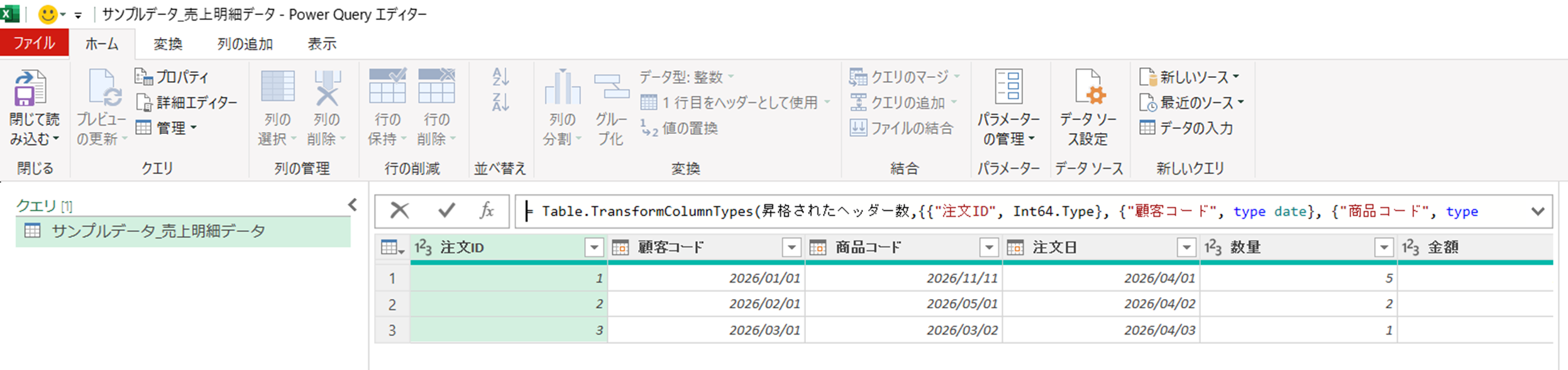Open the 列の追加 tab
This screenshot has height=370, width=1568.
coord(245,44)
